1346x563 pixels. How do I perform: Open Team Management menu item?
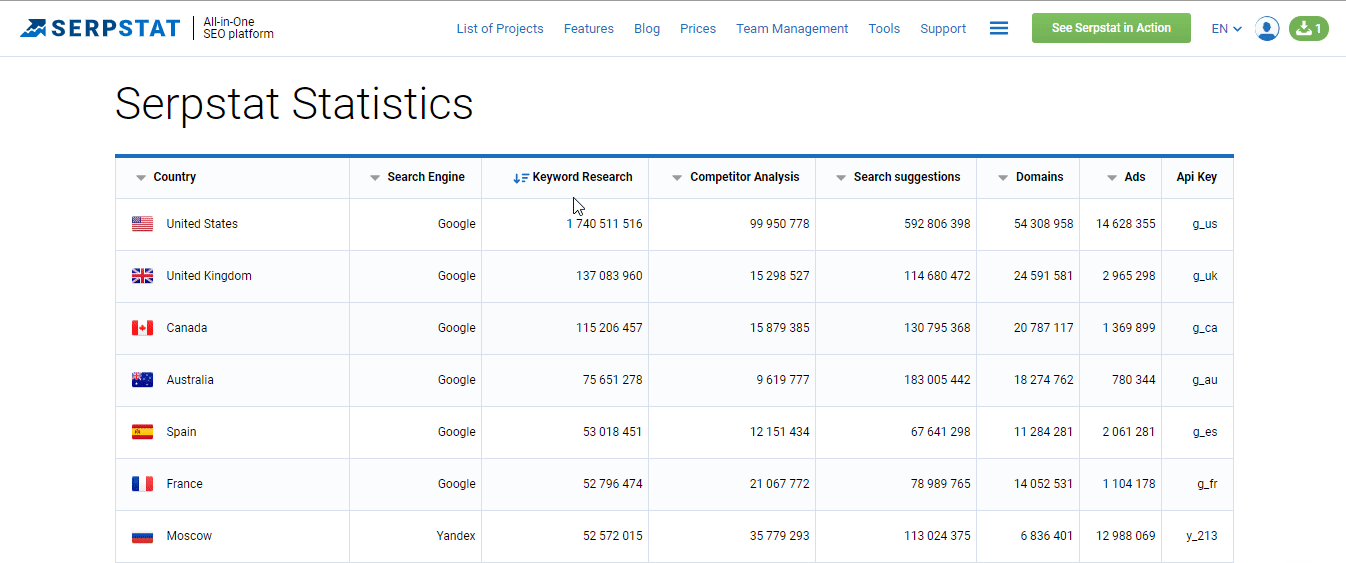click(x=792, y=29)
